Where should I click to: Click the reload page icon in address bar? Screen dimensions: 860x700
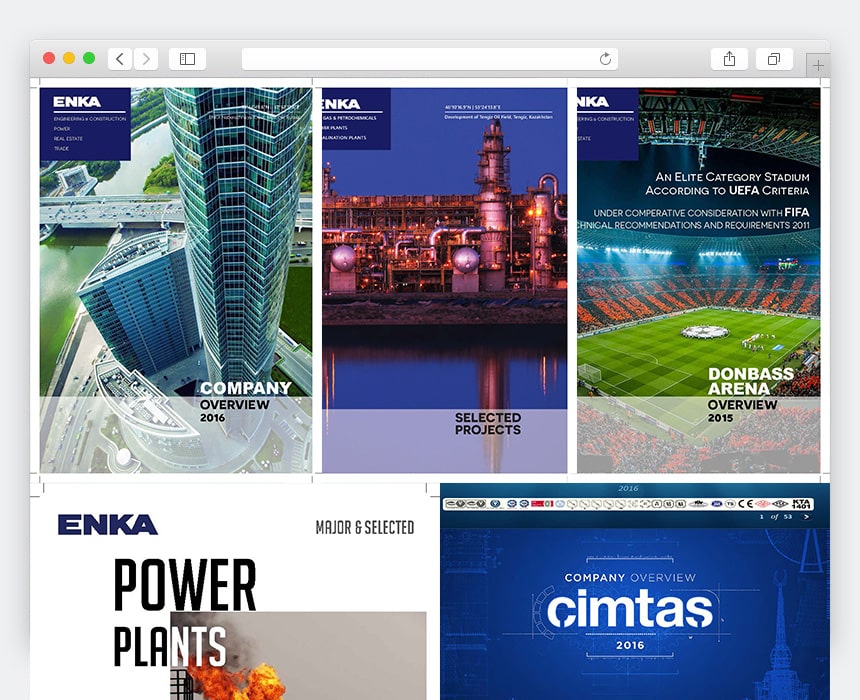pos(605,59)
